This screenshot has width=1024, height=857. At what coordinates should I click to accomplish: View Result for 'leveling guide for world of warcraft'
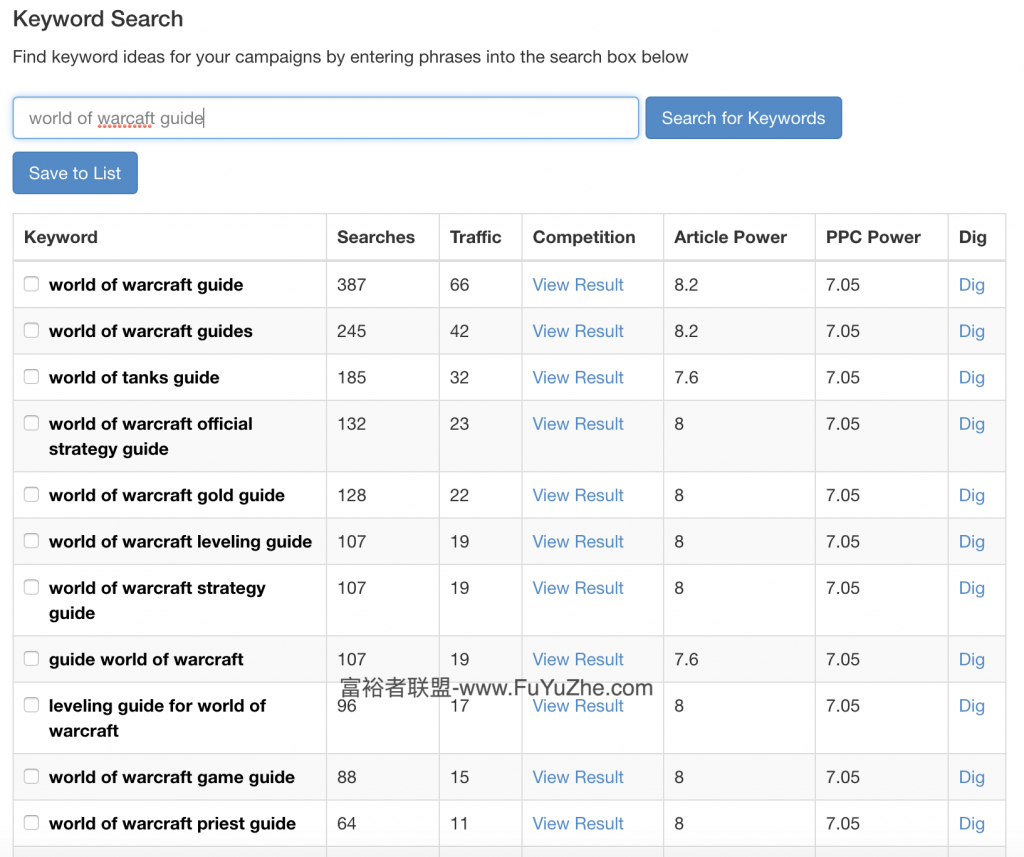(578, 706)
